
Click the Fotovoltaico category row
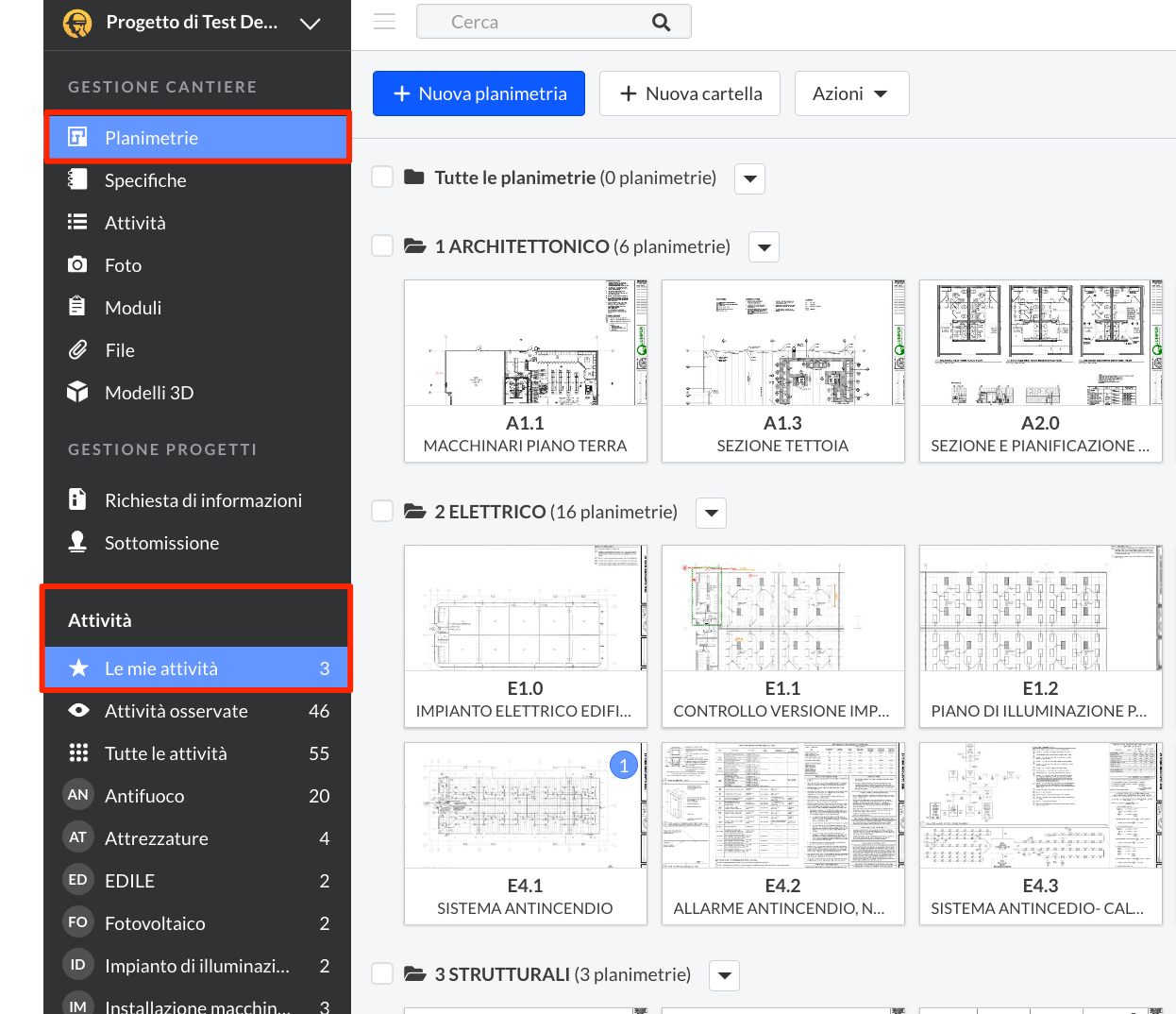pos(197,923)
